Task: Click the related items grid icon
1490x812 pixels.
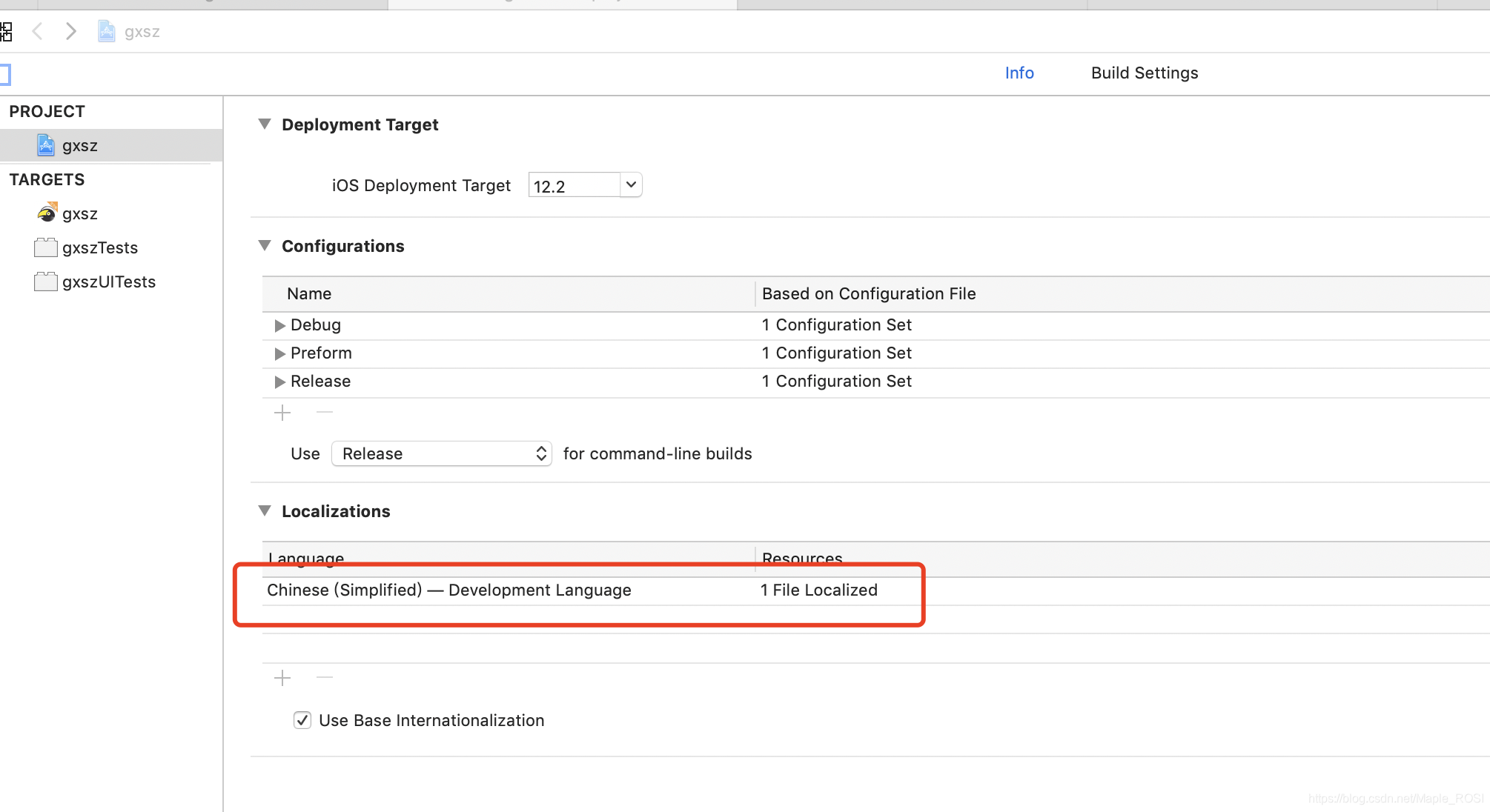Action: tap(6, 31)
